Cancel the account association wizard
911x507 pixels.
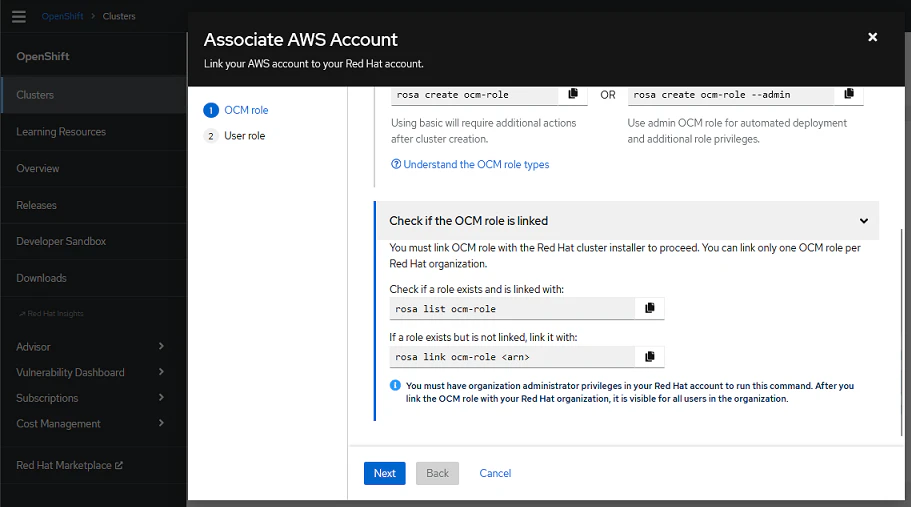[x=495, y=473]
